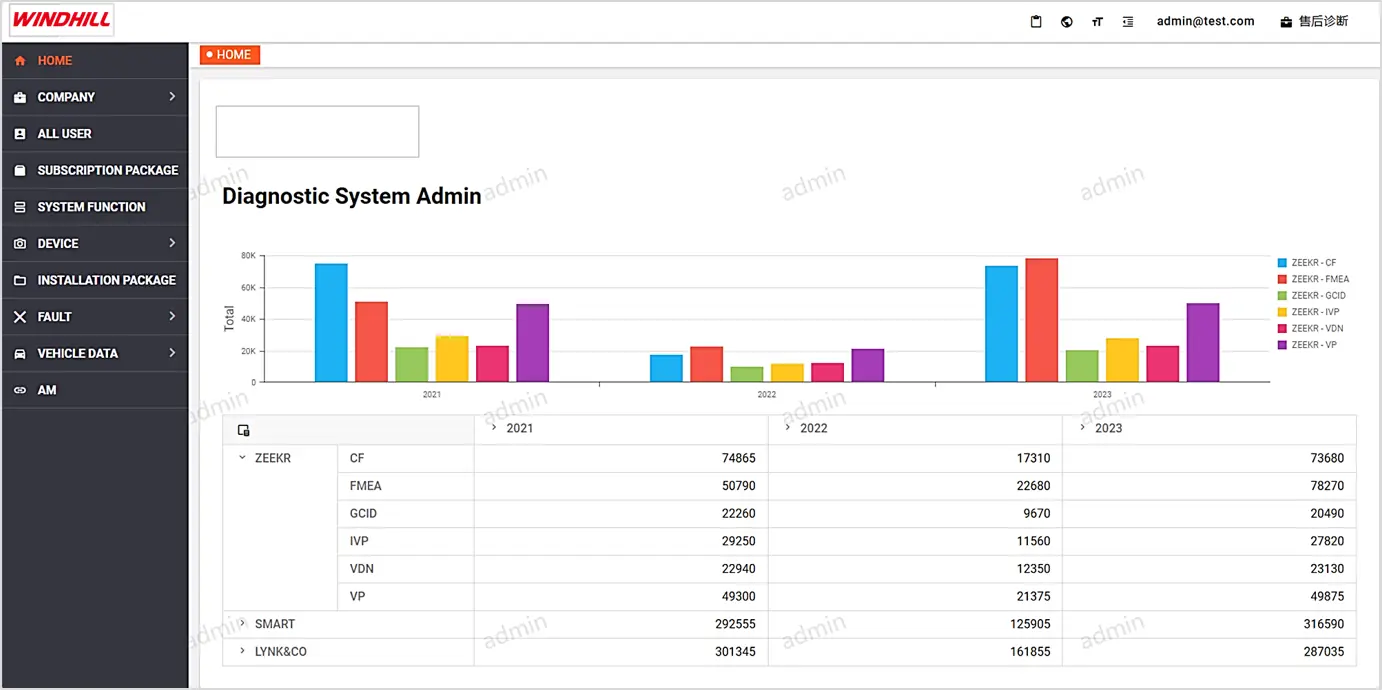The width and height of the screenshot is (1382, 690).
Task: Open the HOME sidebar menu item
Action: (94, 61)
